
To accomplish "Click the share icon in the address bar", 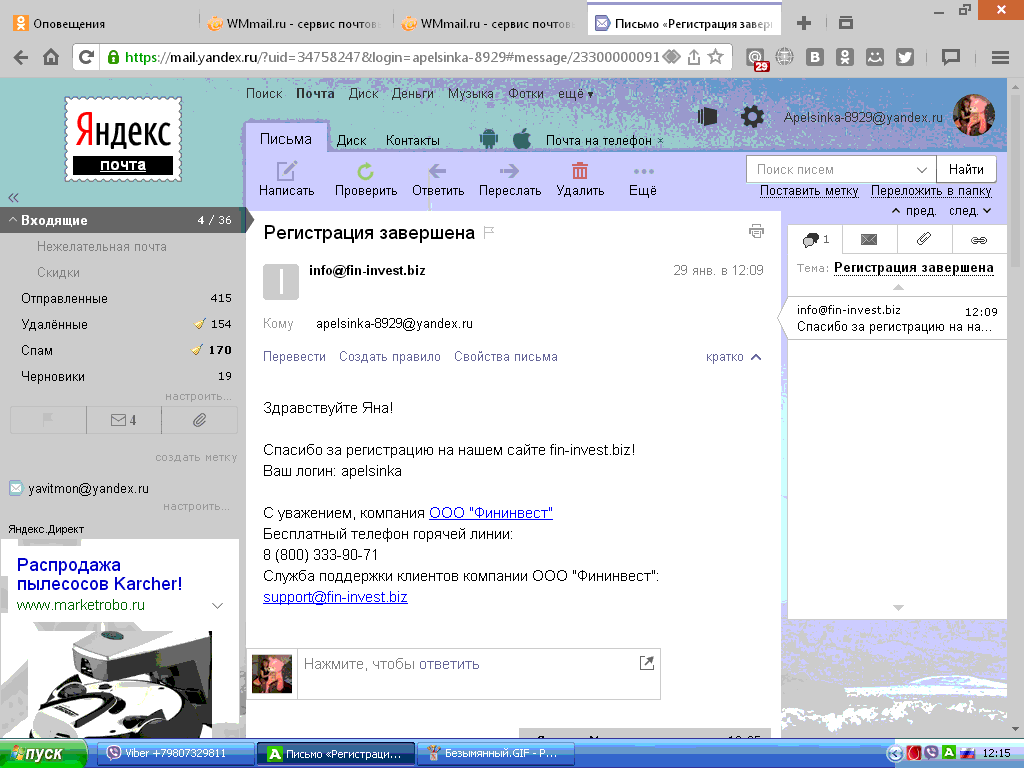I will 694,57.
